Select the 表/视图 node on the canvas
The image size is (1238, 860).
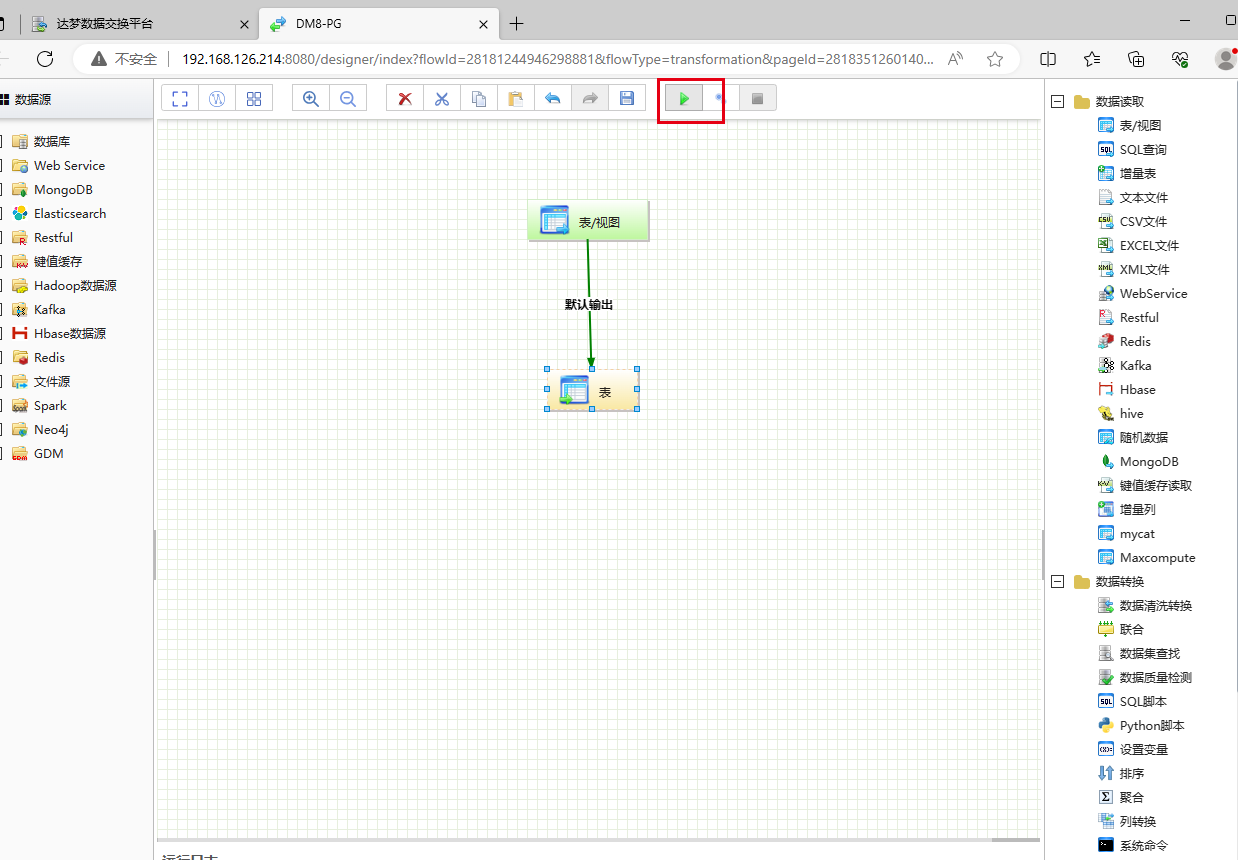pos(588,219)
